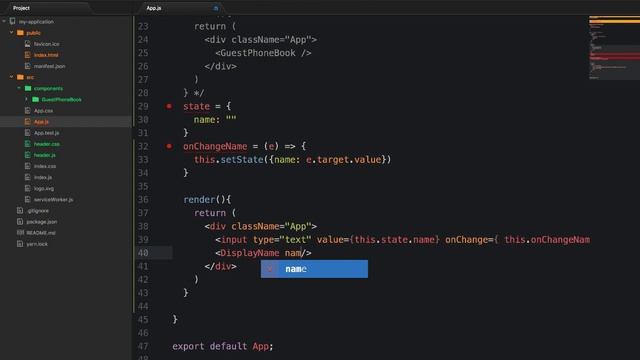Click the my-application repository icon

[13, 21]
